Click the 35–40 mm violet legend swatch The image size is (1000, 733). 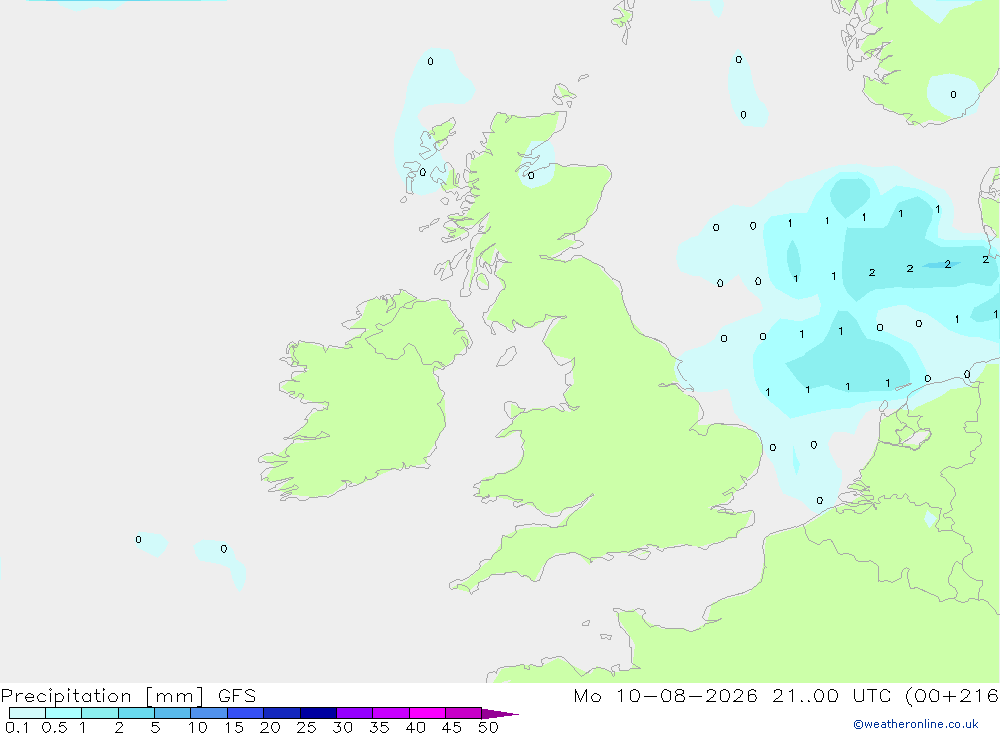(391, 713)
